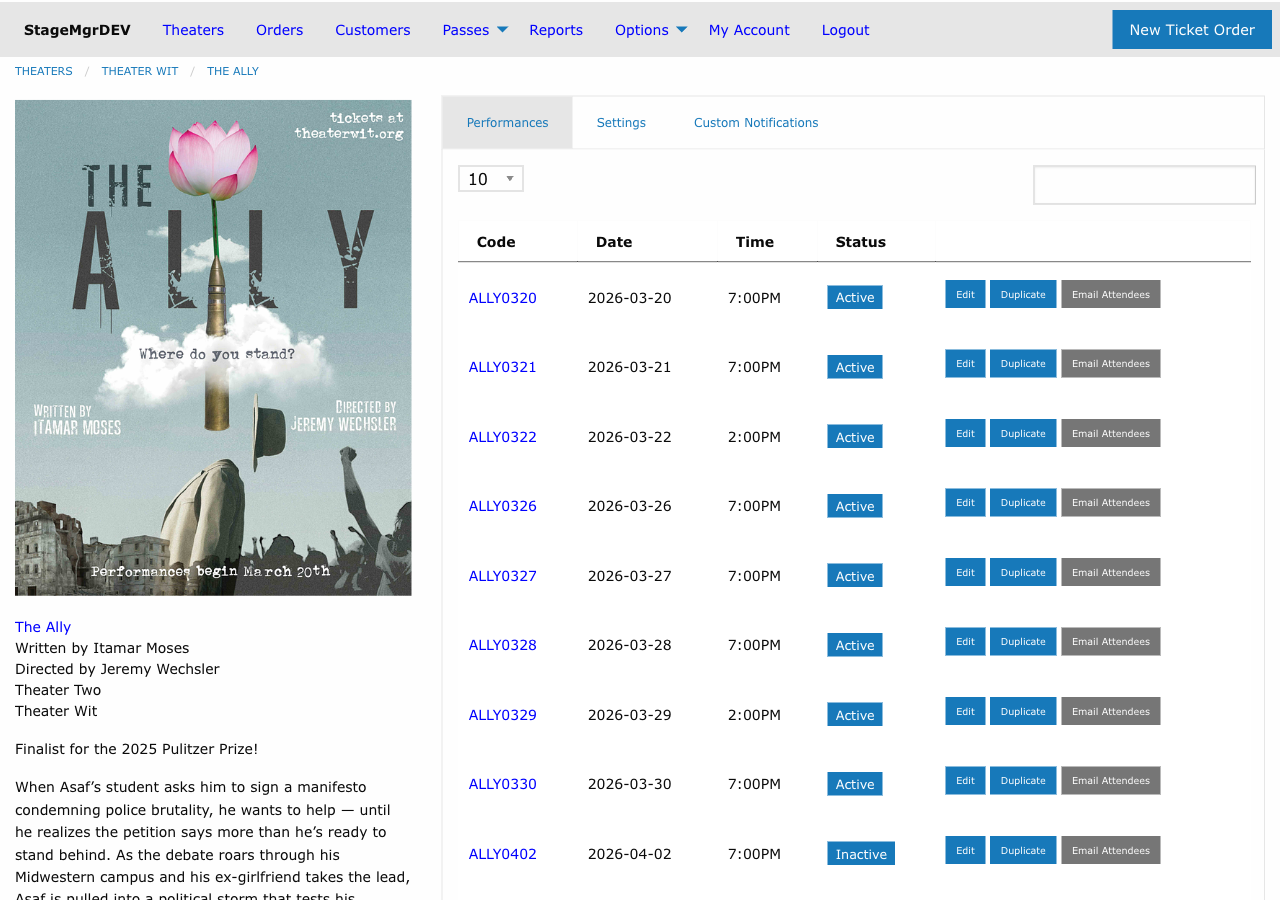This screenshot has height=900, width=1280.
Task: Focus the performances search field
Action: tap(1144, 185)
